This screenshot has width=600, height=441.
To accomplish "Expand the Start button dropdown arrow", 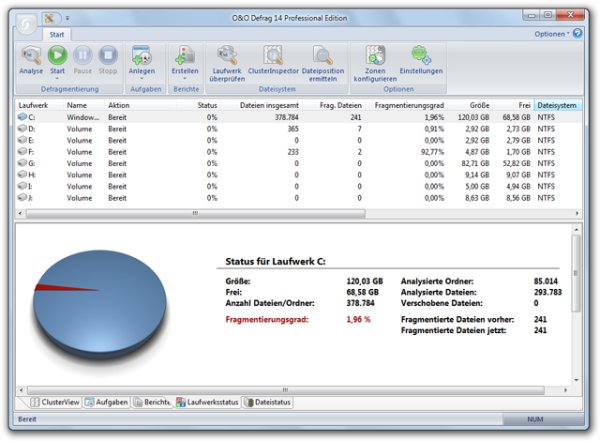I will (57, 78).
